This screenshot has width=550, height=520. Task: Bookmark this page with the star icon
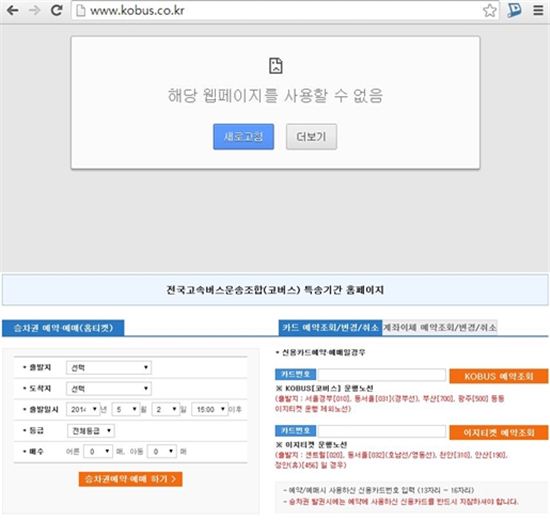pyautogui.click(x=489, y=11)
